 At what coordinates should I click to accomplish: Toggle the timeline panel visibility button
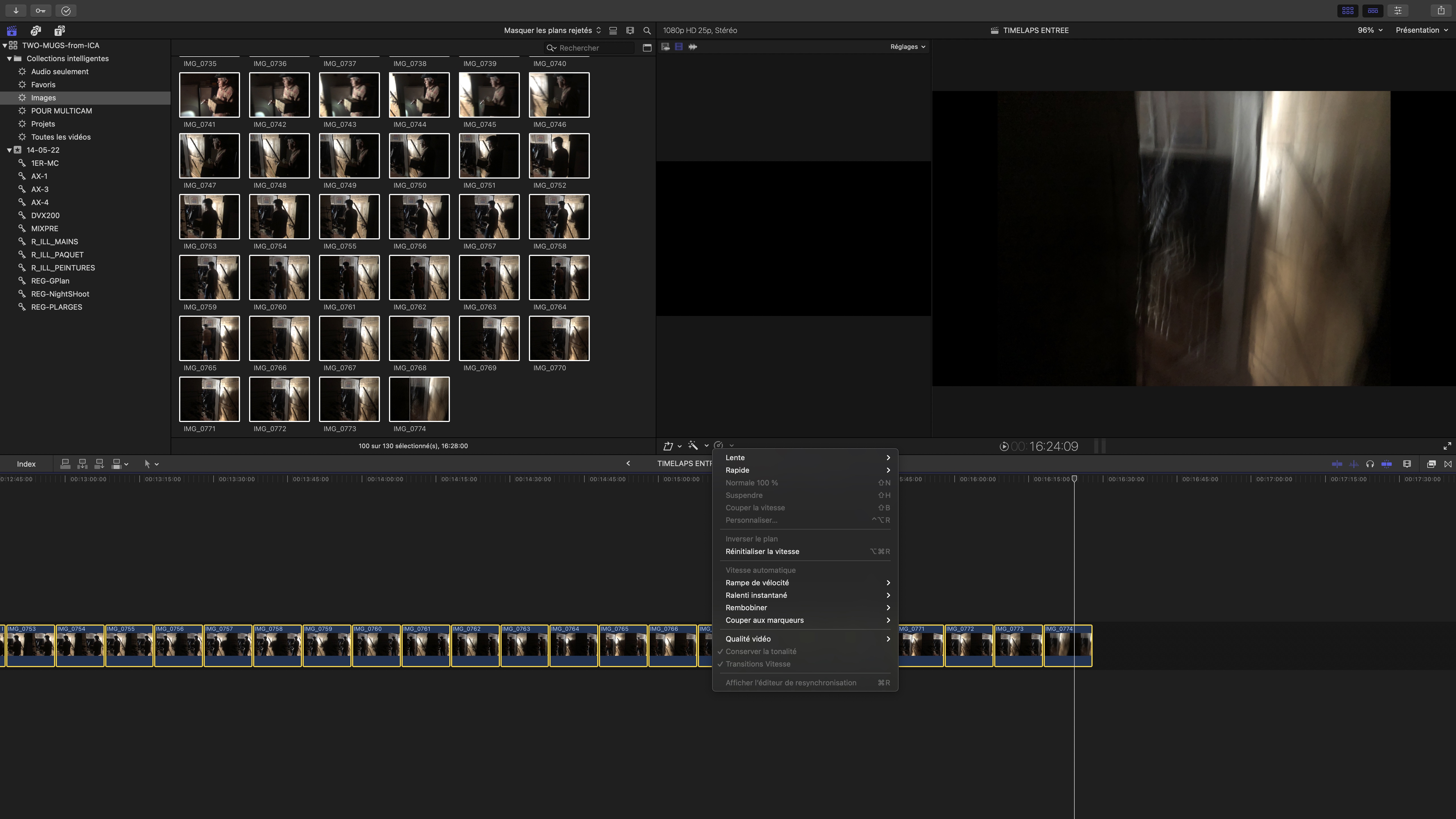[x=1373, y=11]
